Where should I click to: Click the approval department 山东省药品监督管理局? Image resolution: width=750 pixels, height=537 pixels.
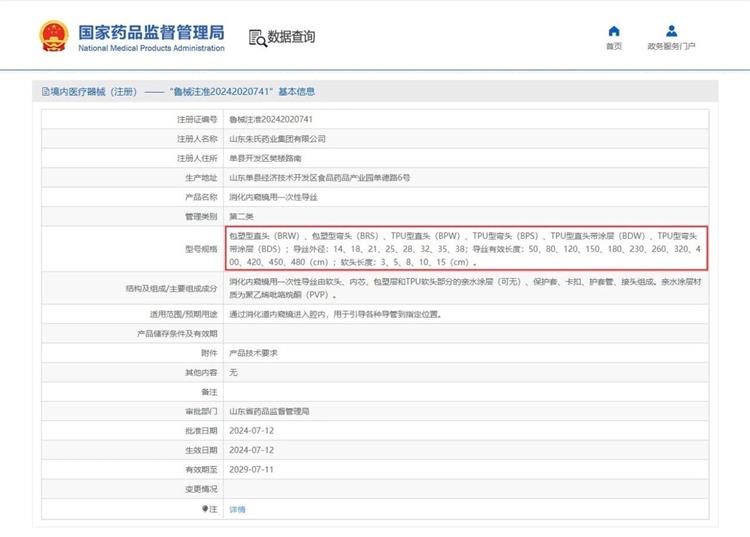pyautogui.click(x=269, y=411)
